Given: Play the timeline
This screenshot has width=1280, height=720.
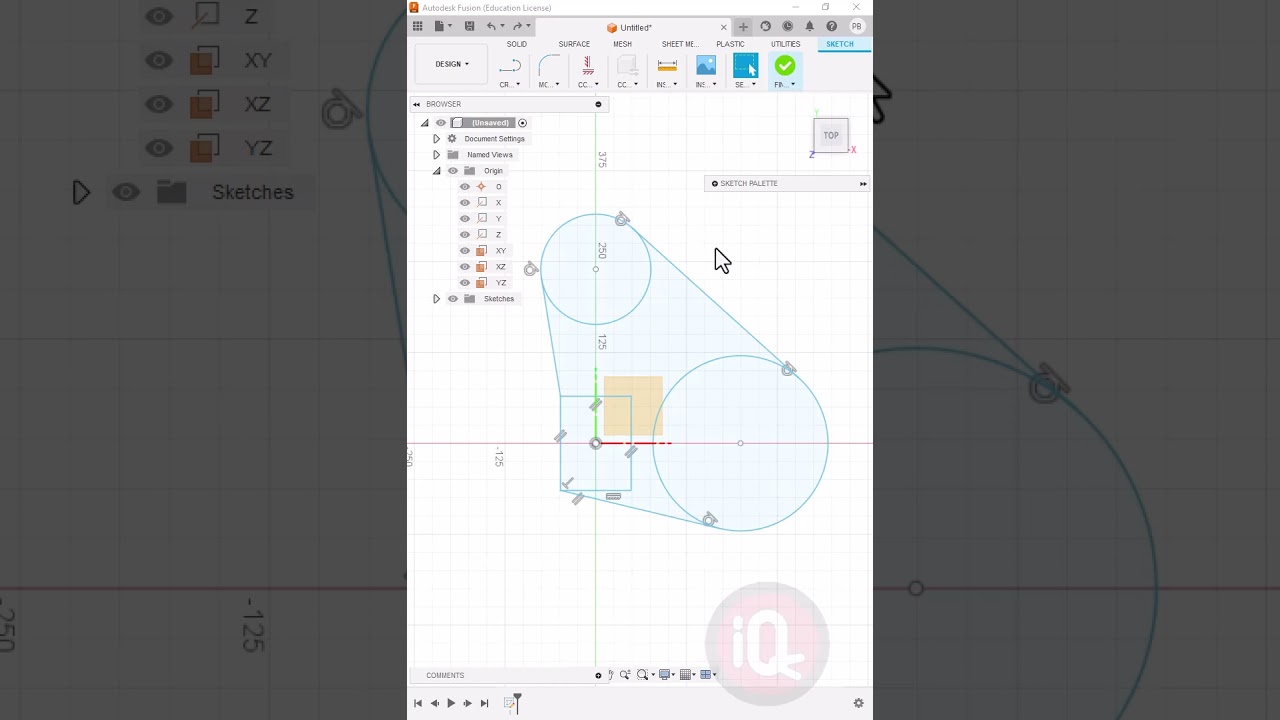Looking at the screenshot, I should pos(451,703).
